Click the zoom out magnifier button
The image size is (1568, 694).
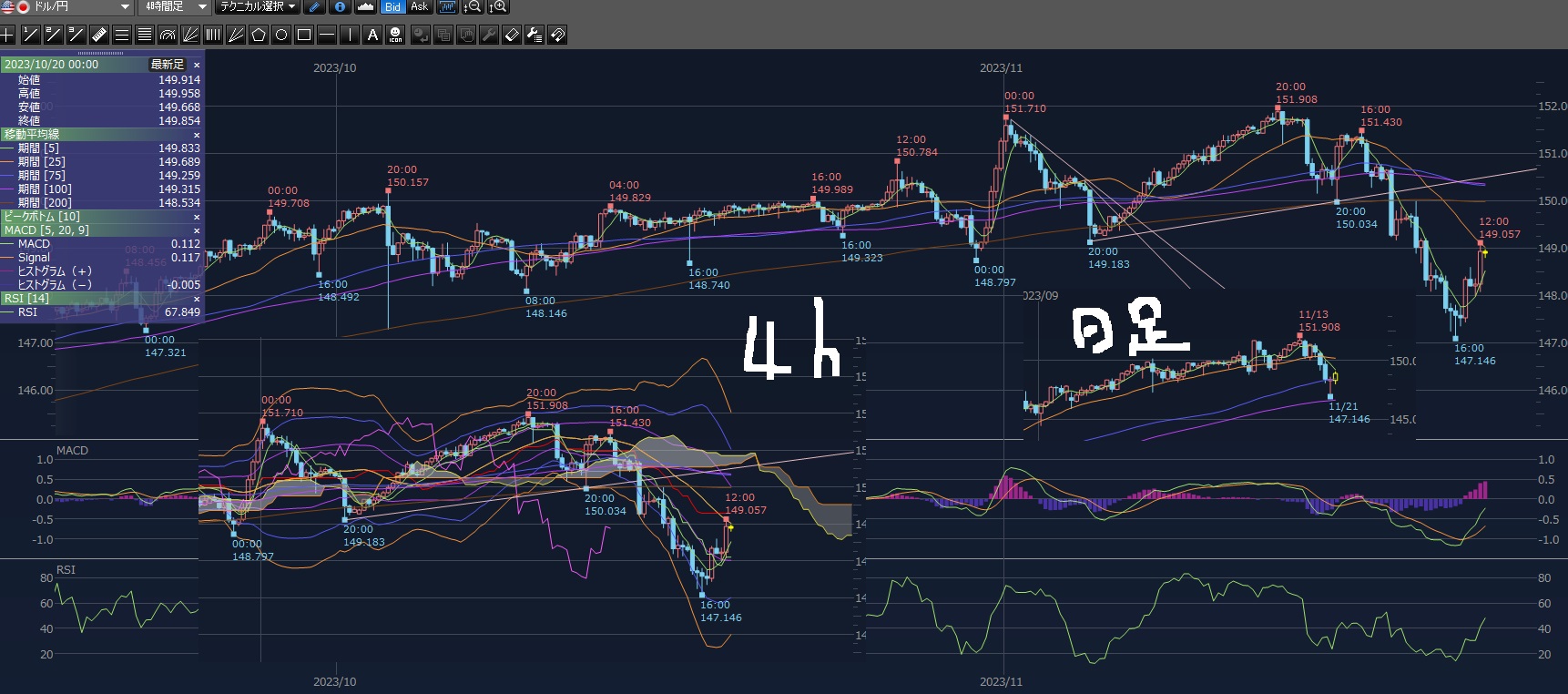(x=473, y=7)
